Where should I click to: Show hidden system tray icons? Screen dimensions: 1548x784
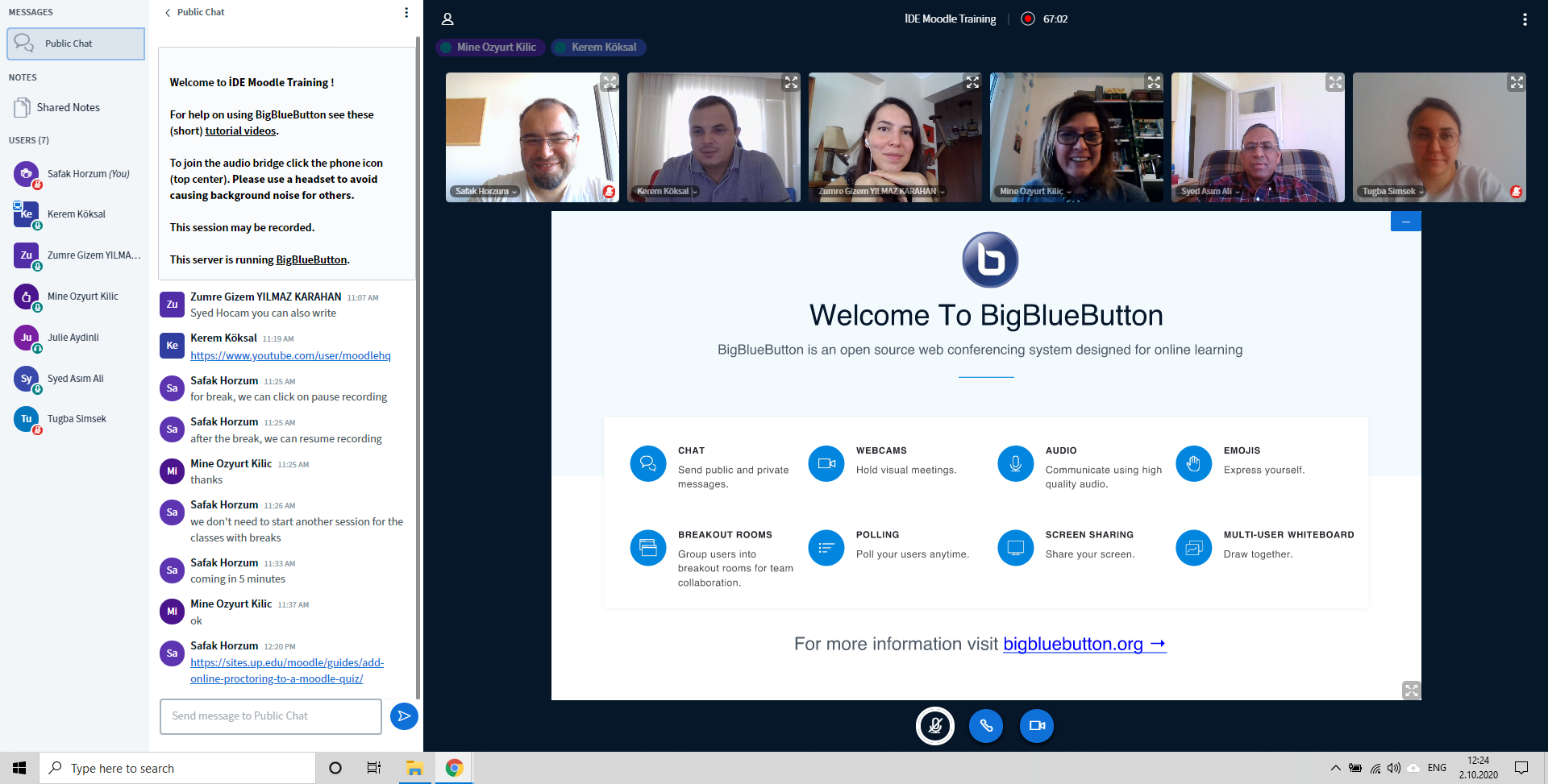pos(1335,768)
